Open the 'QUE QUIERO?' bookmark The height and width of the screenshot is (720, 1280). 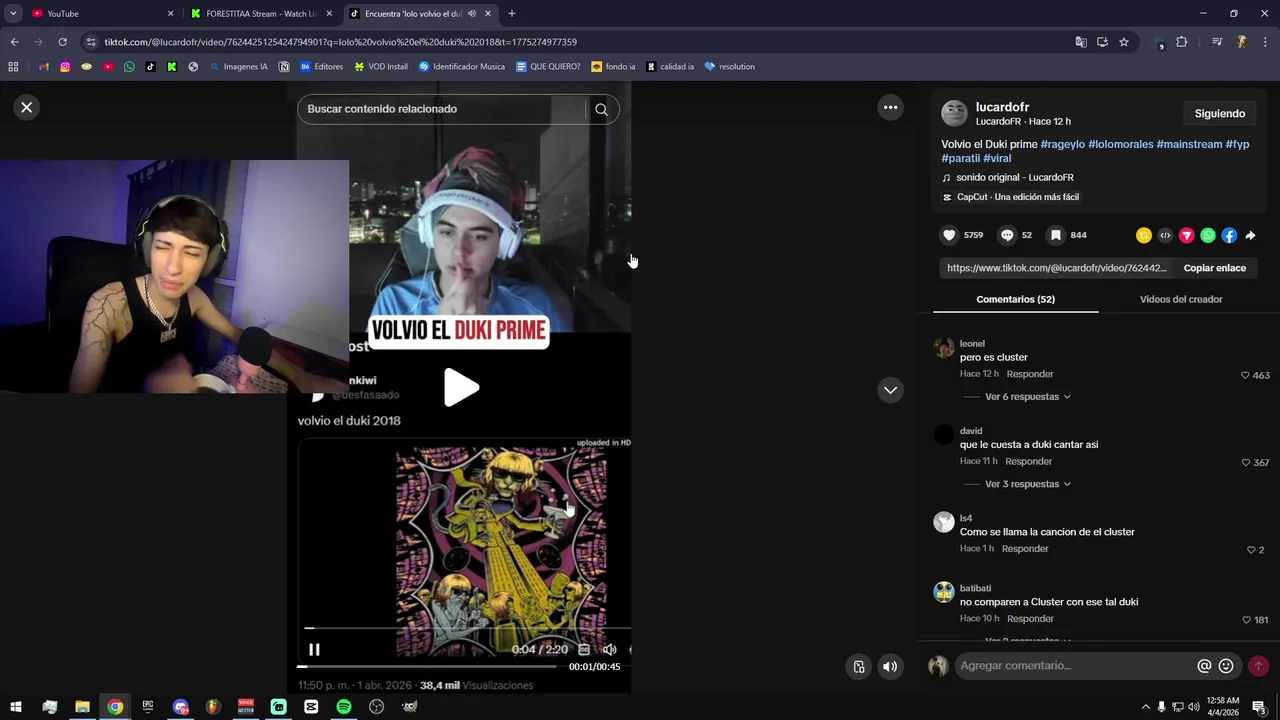548,67
